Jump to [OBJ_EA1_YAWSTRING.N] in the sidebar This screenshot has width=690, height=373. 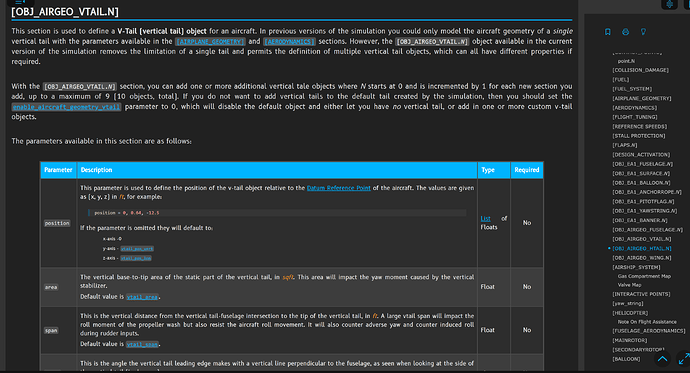coord(644,211)
